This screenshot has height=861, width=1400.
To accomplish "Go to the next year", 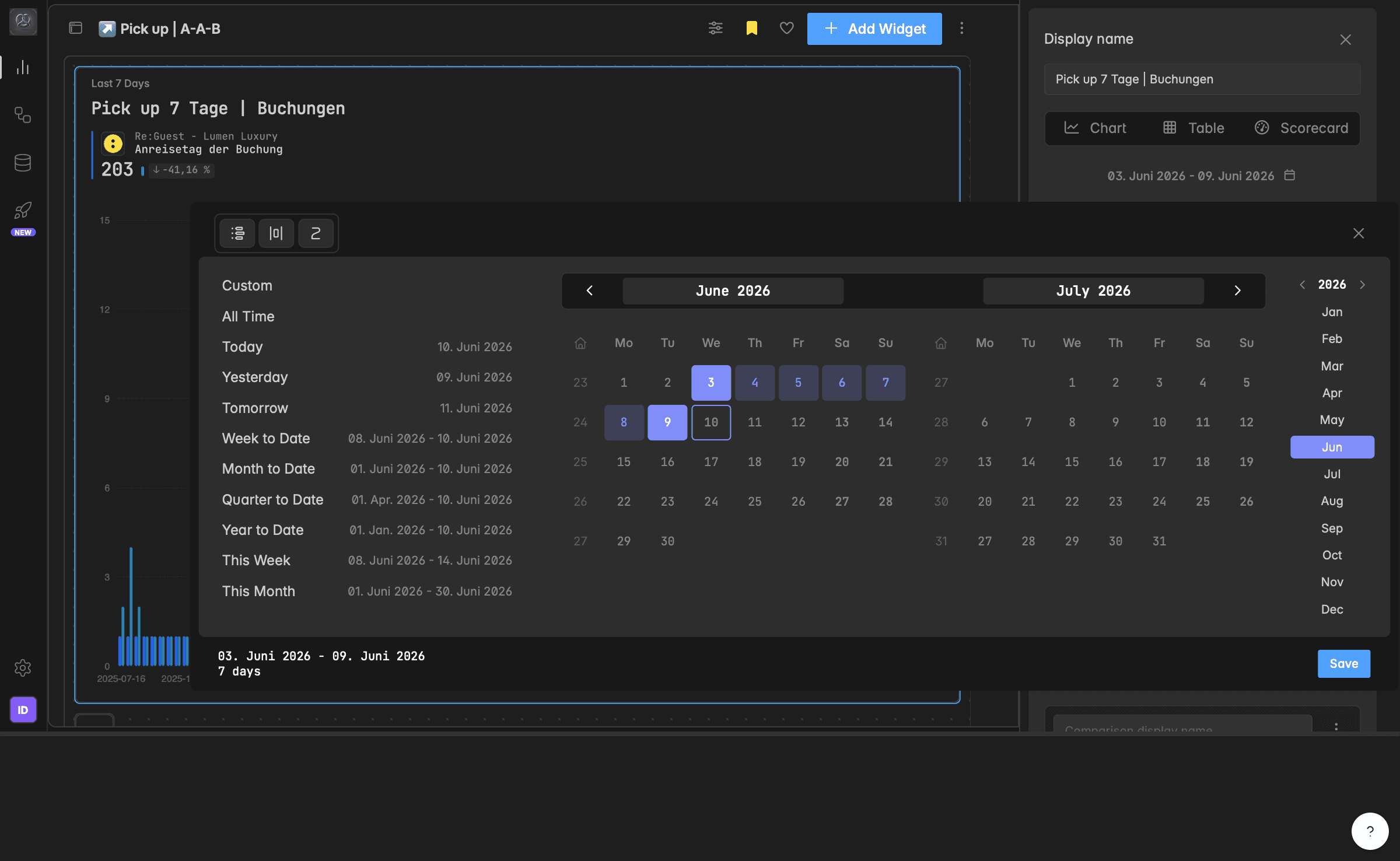I will click(1363, 285).
